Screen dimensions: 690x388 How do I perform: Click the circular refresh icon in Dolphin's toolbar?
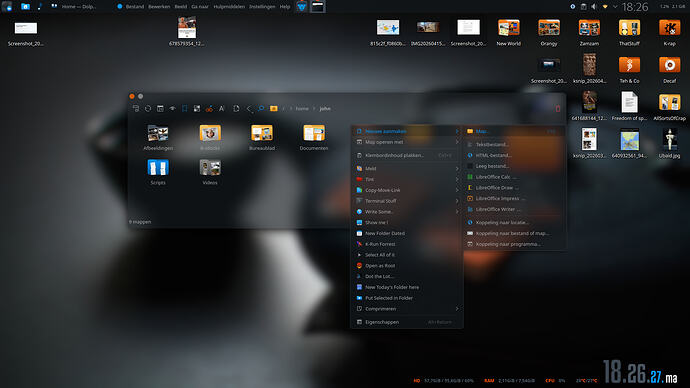tap(148, 109)
